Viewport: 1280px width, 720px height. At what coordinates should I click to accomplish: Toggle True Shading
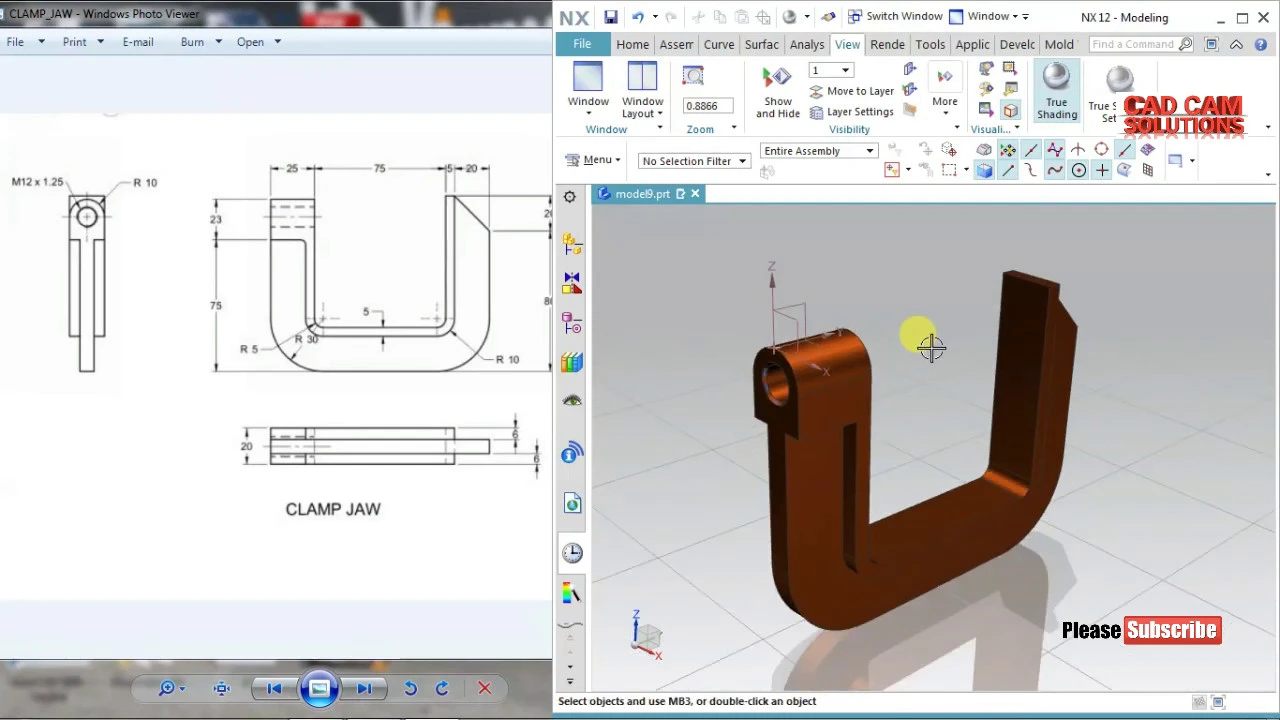pyautogui.click(x=1056, y=91)
